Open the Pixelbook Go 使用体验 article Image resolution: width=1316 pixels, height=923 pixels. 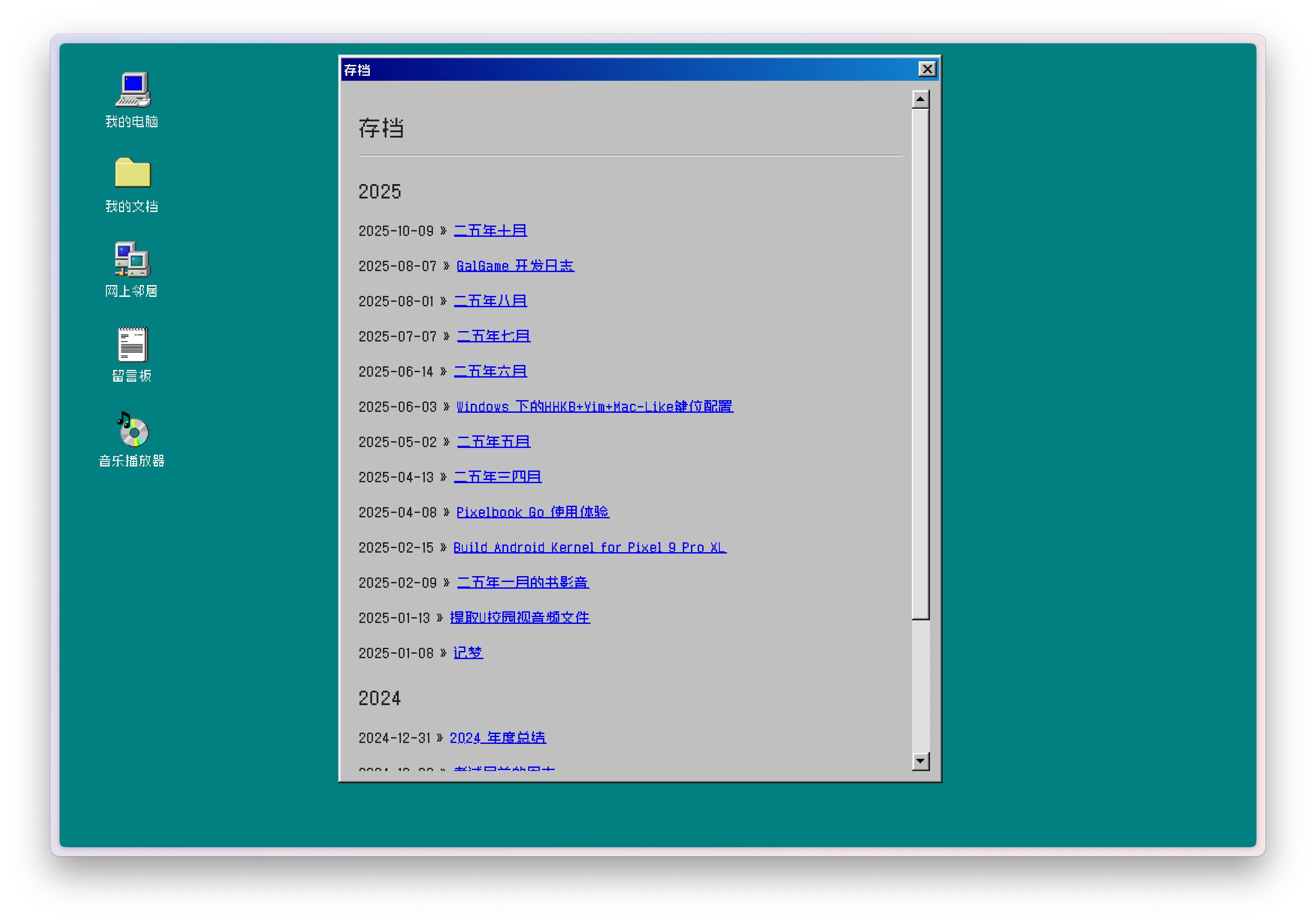pos(533,512)
